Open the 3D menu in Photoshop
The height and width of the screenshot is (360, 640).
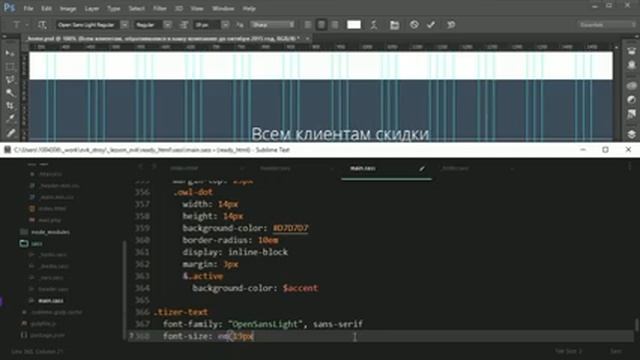[179, 9]
